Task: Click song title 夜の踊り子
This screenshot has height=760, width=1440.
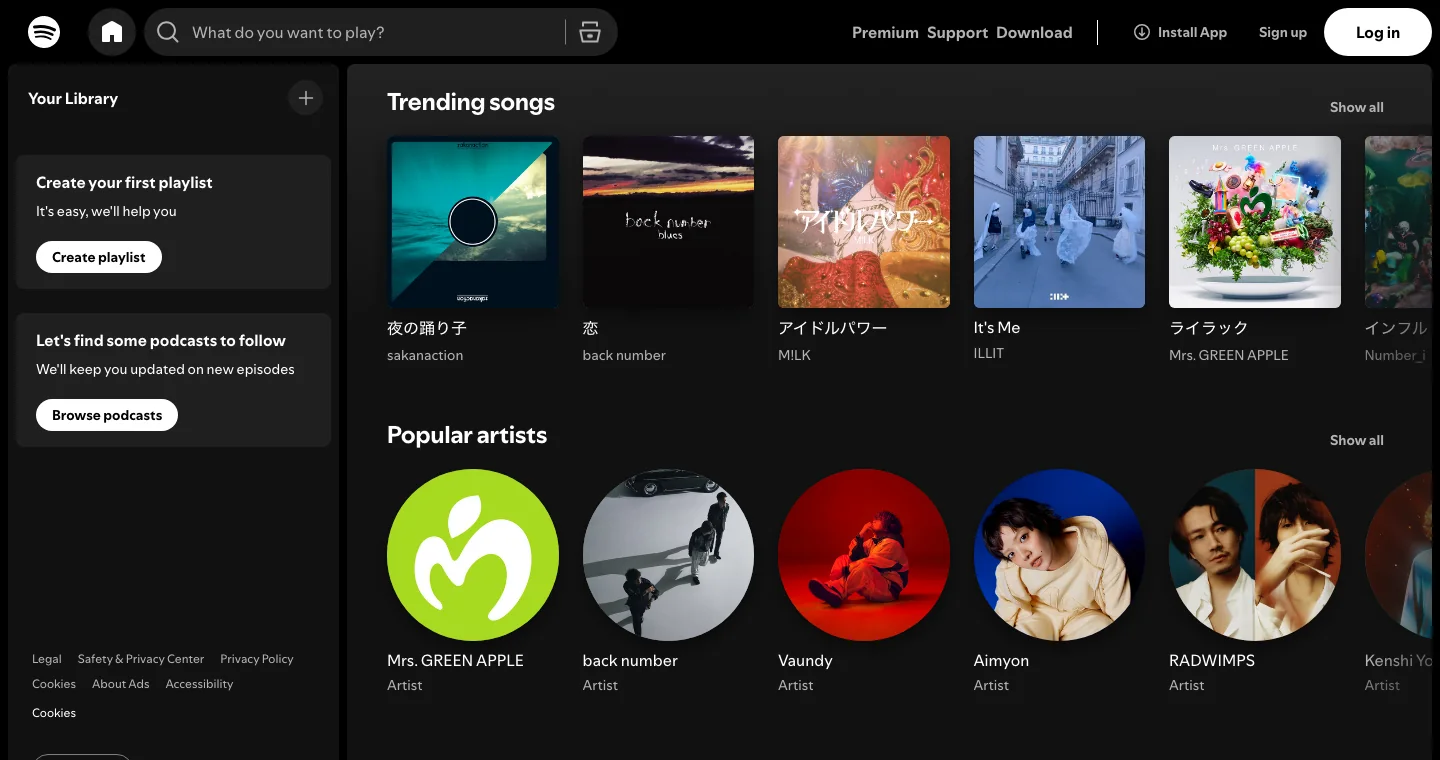Action: [x=427, y=328]
